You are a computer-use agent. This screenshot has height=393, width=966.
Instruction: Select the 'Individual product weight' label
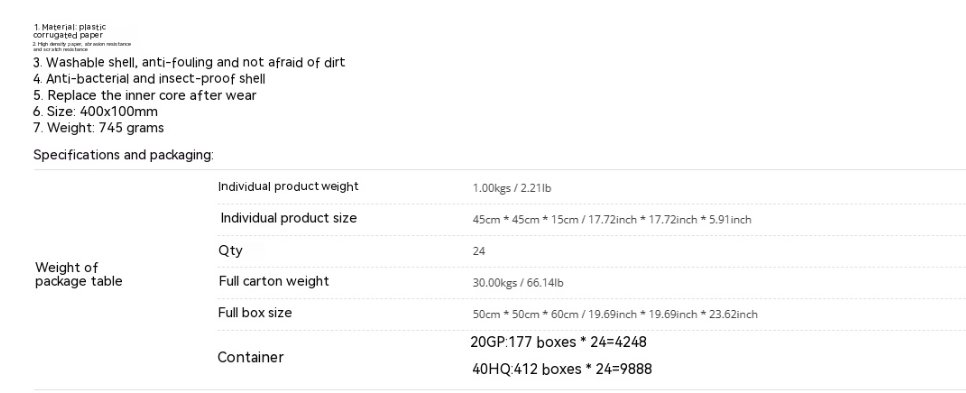pyautogui.click(x=288, y=187)
